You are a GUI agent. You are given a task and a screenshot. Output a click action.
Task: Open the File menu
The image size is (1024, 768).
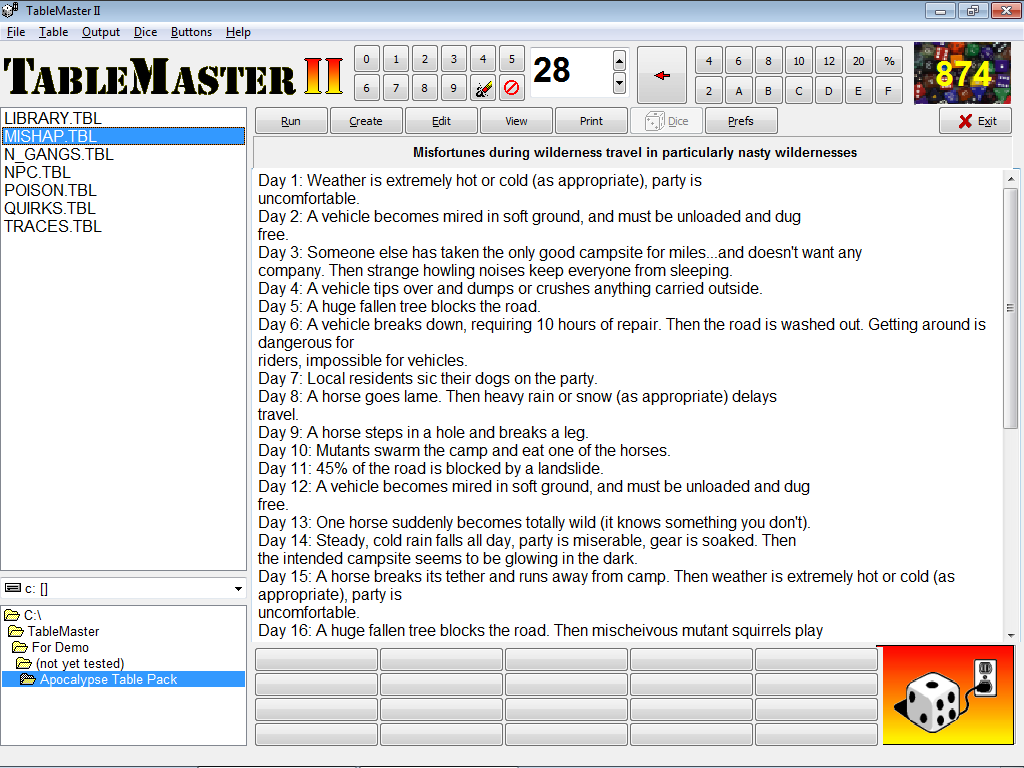click(x=16, y=32)
